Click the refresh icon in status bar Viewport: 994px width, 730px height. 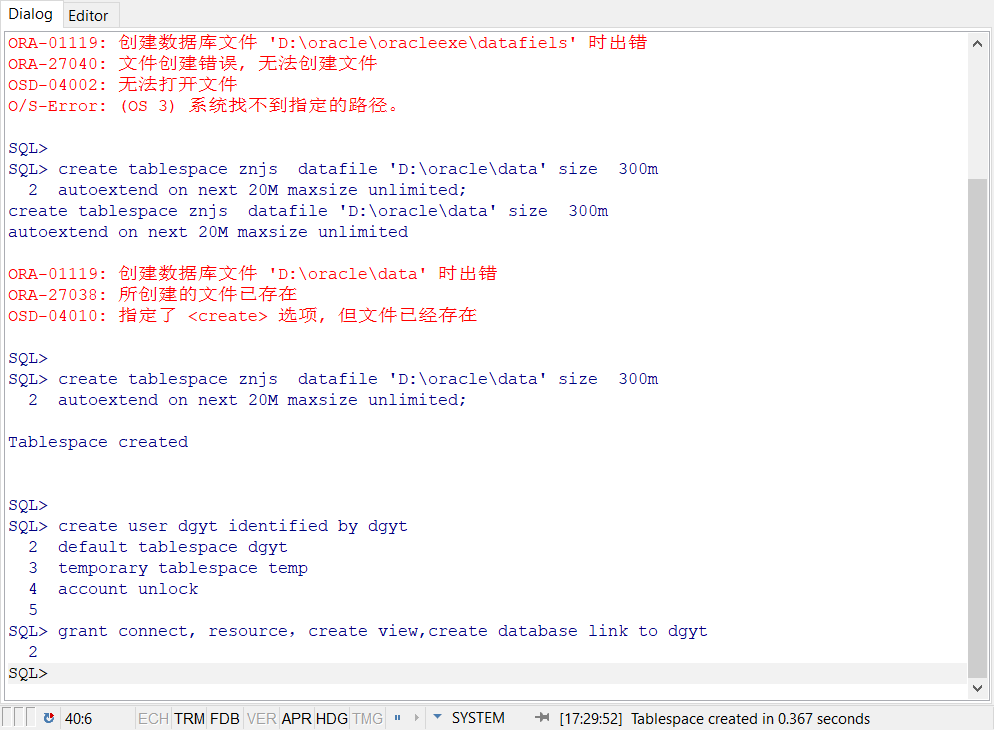pos(49,718)
